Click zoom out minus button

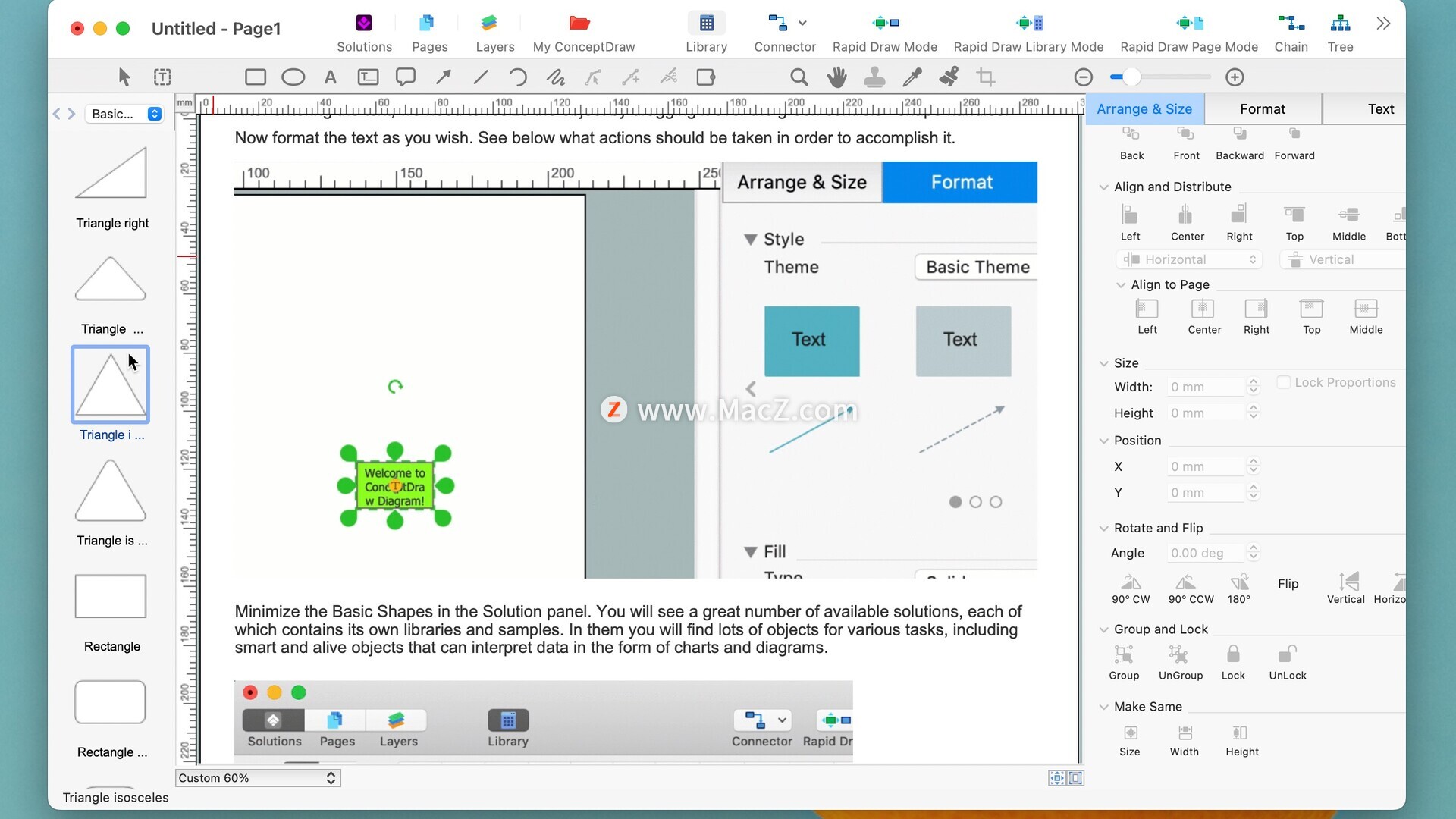coord(1083,77)
